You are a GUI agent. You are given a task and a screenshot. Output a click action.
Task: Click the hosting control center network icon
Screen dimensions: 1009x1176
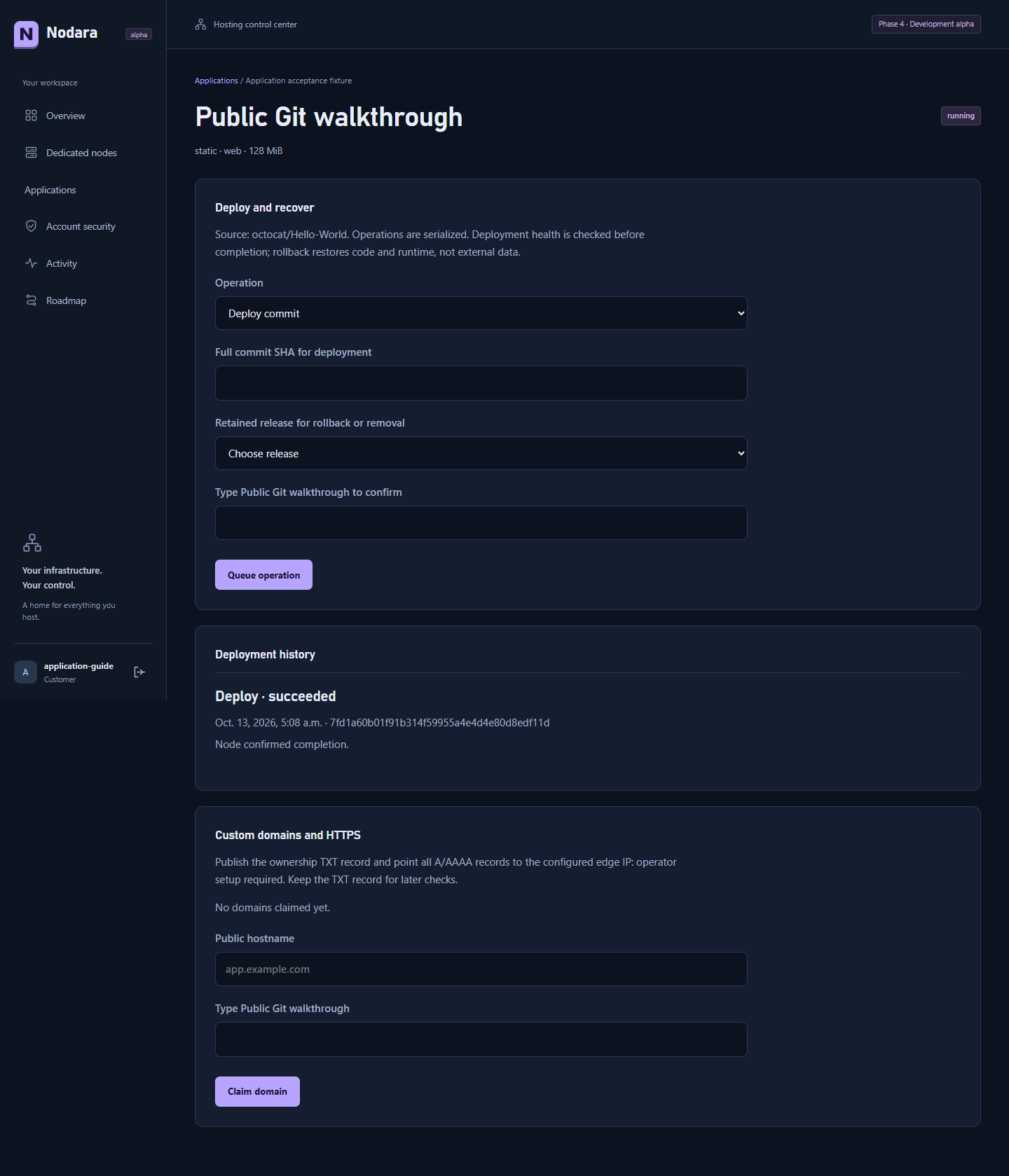[x=200, y=25]
